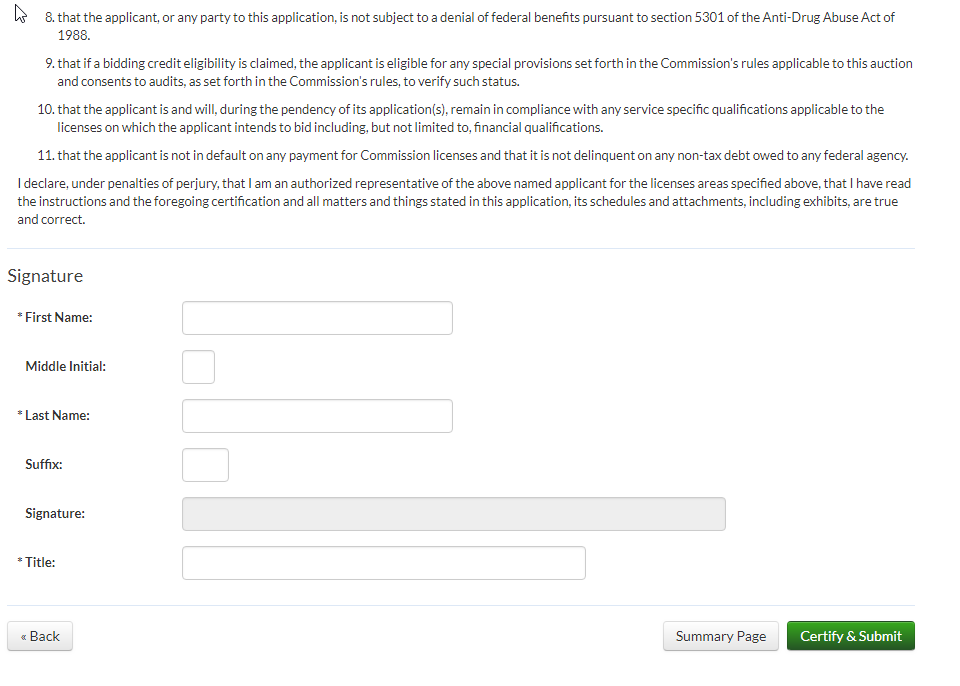Place cursor in the Title field

tap(383, 563)
